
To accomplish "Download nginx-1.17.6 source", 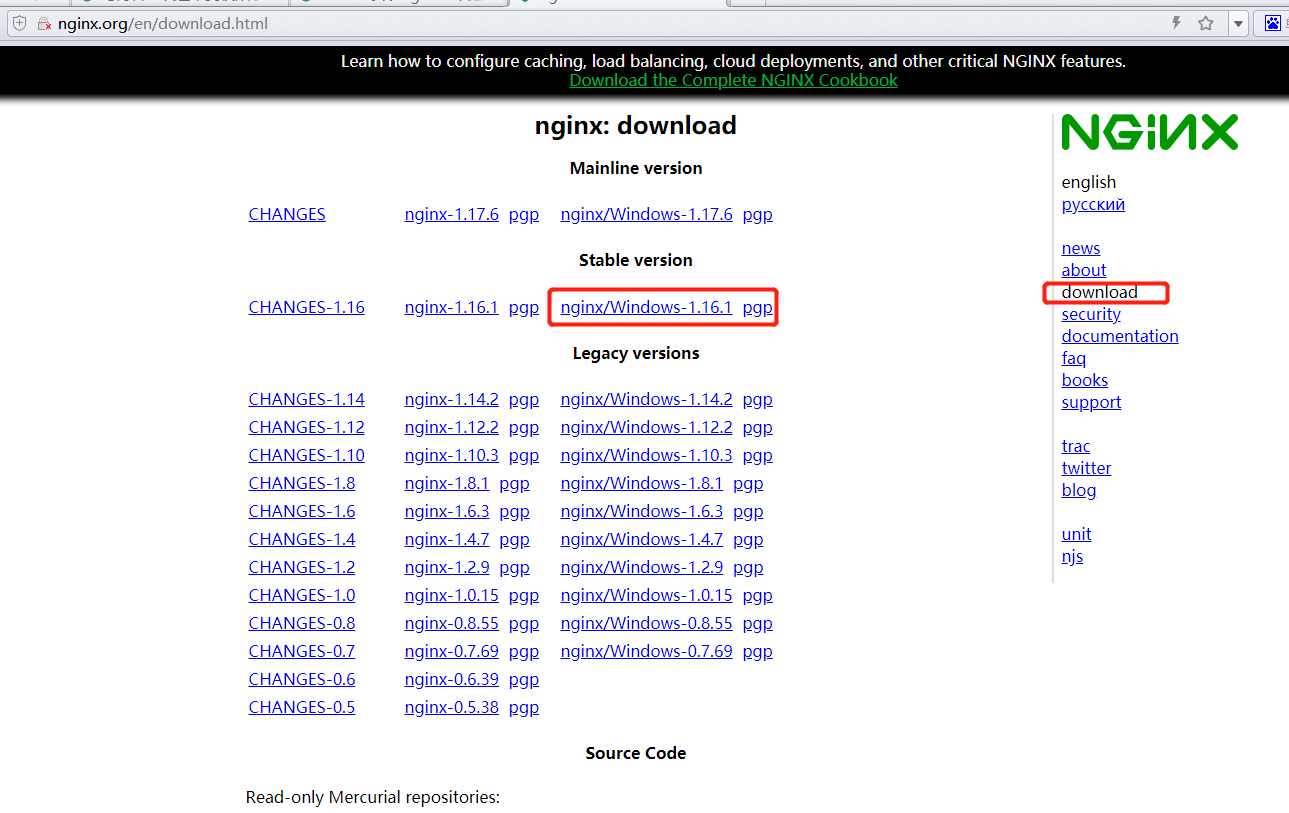I will point(451,214).
